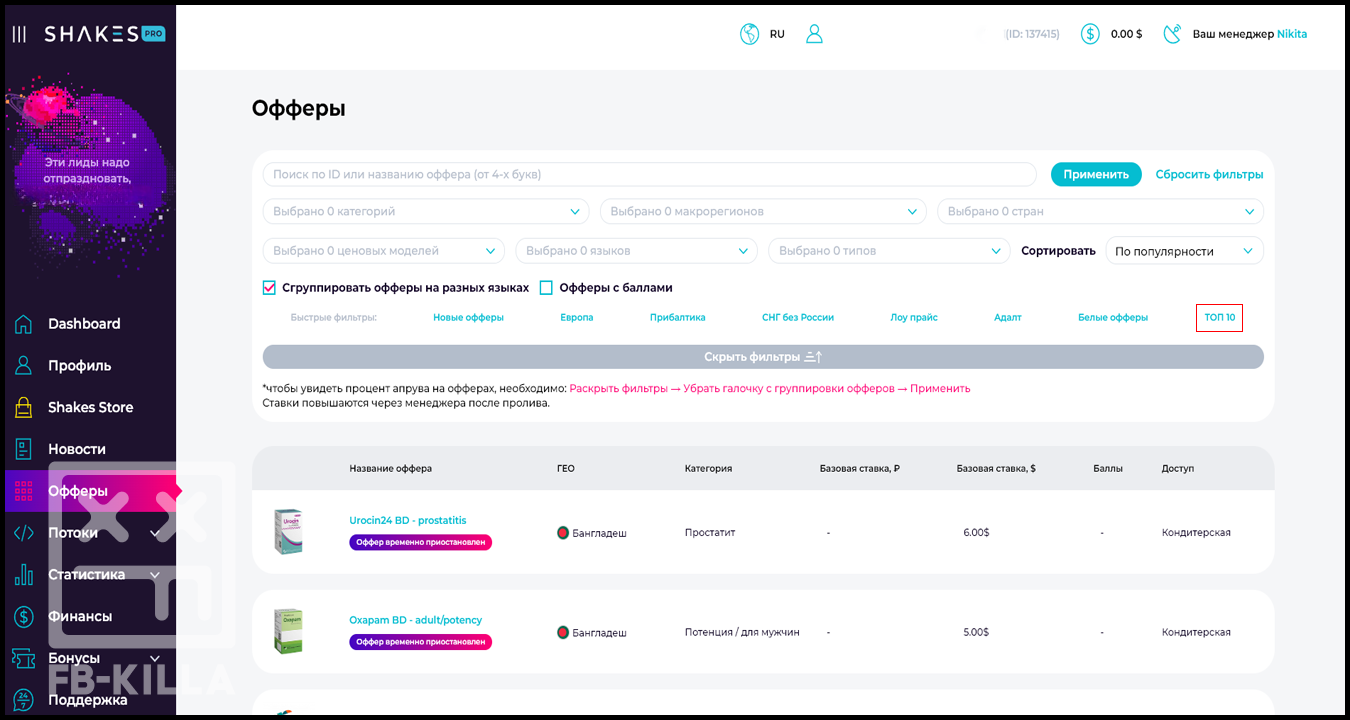Enable the offers with points checkbox

click(x=546, y=288)
